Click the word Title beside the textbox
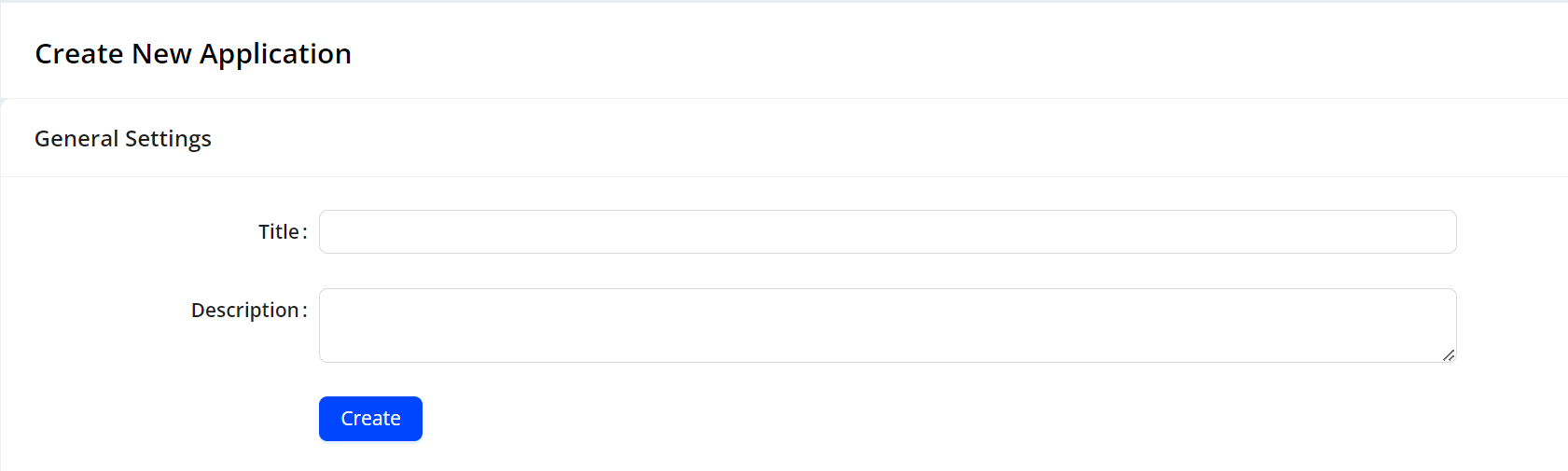The width and height of the screenshot is (1568, 471). [279, 231]
